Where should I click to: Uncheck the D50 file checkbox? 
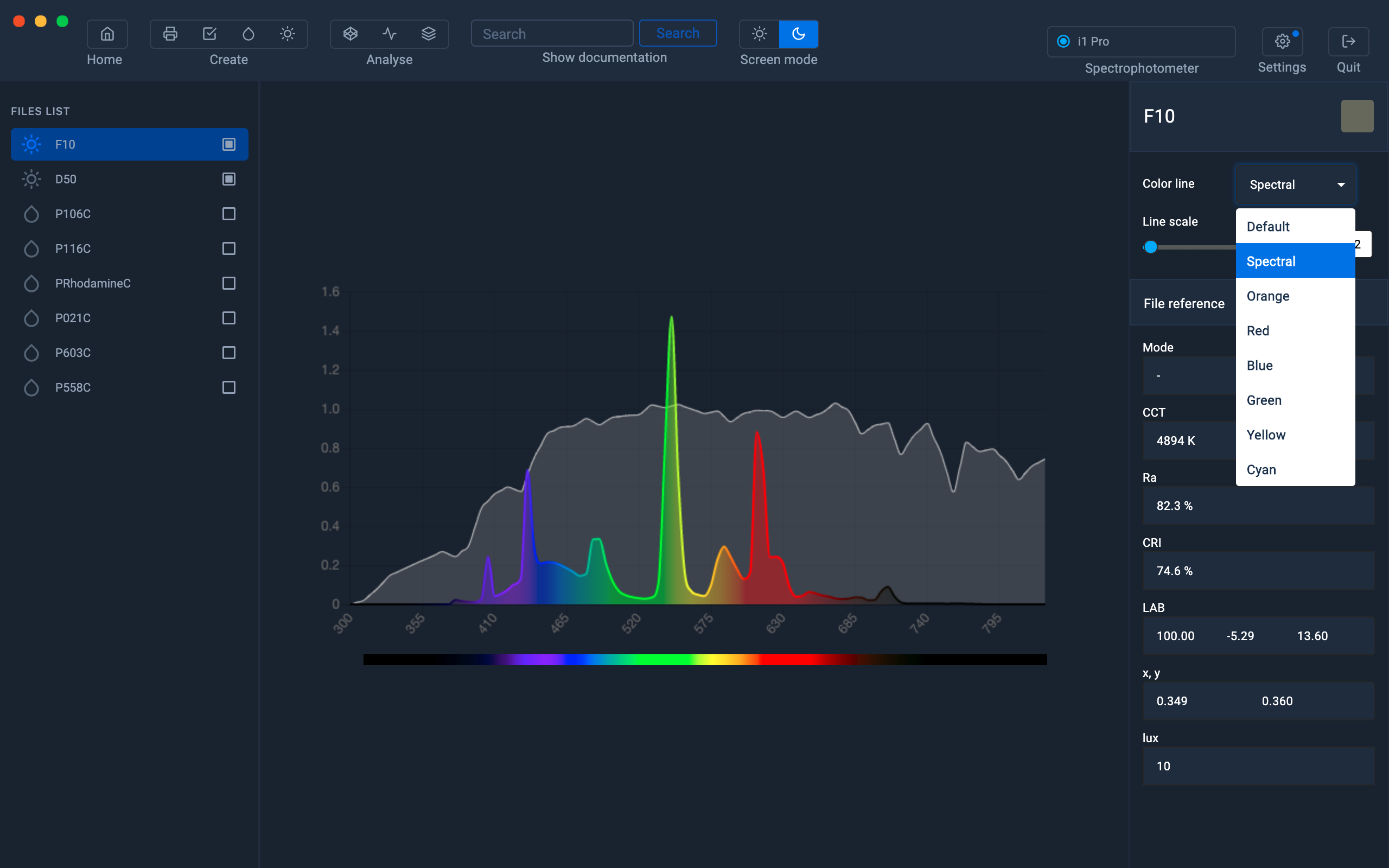pyautogui.click(x=229, y=179)
